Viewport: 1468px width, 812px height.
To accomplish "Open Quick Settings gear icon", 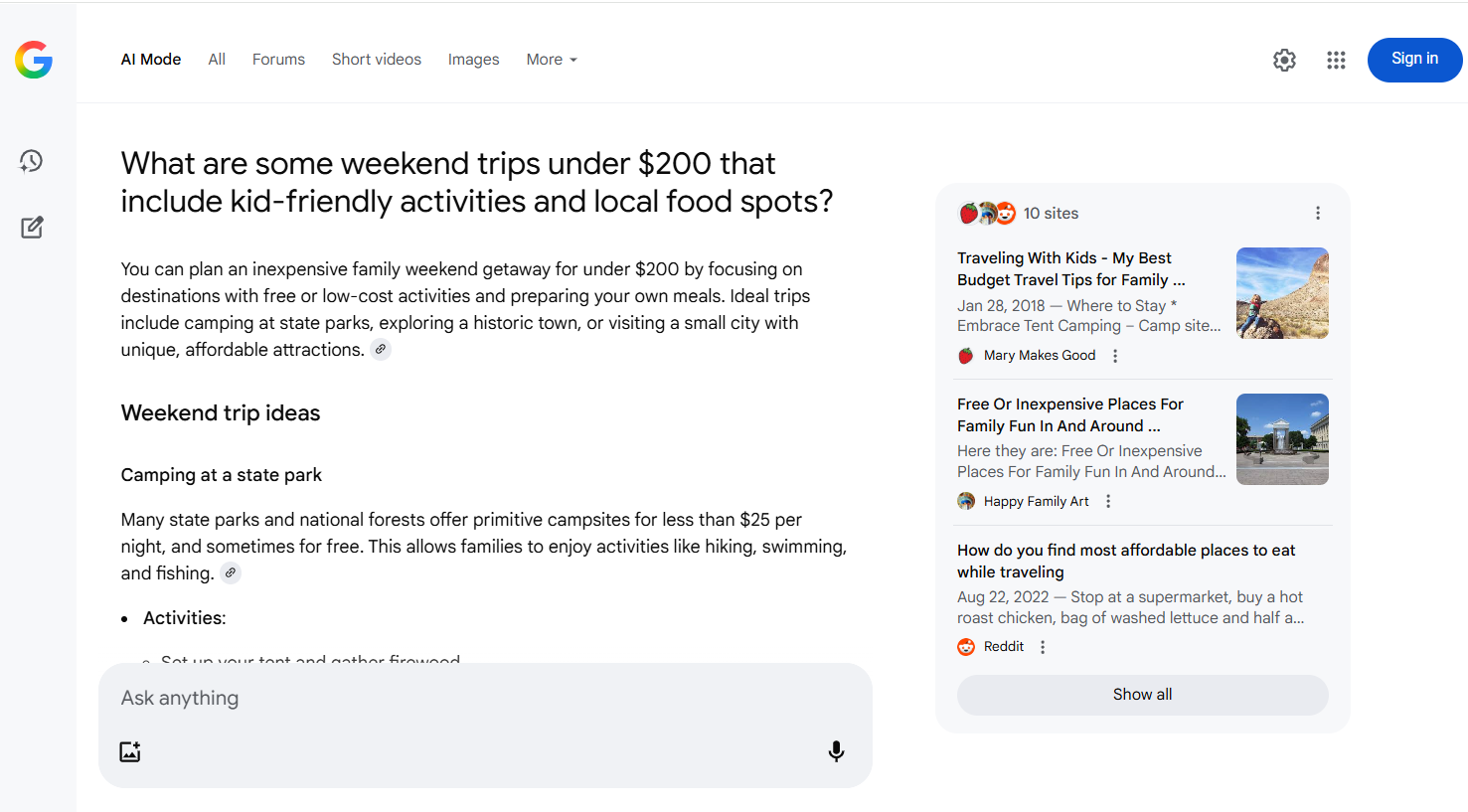I will (1284, 60).
